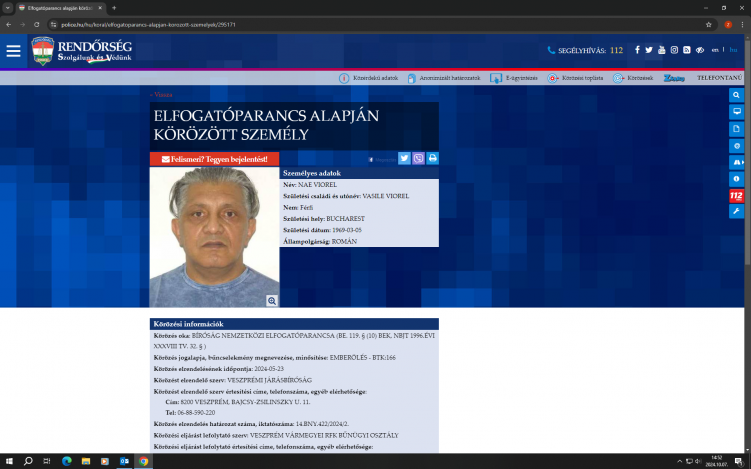Select the Elfogatóparancs alapján tab
Viewport: 751px width, 469px height.
coord(61,8)
